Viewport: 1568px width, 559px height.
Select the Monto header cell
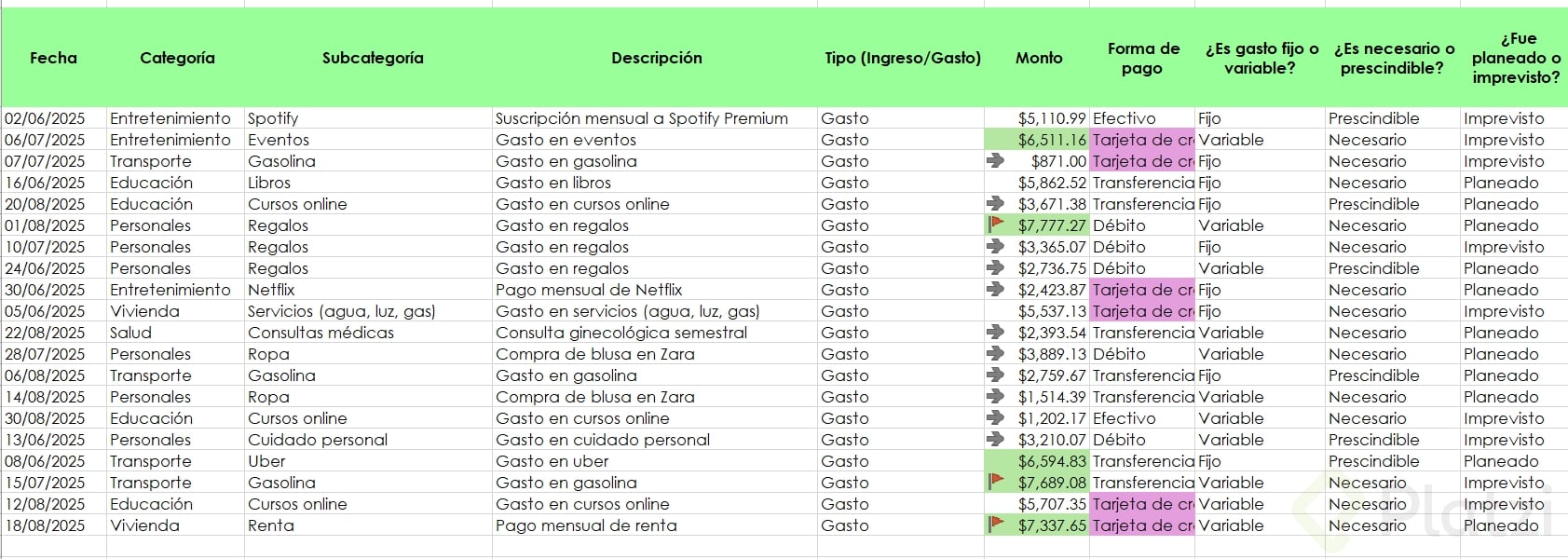[x=1038, y=58]
